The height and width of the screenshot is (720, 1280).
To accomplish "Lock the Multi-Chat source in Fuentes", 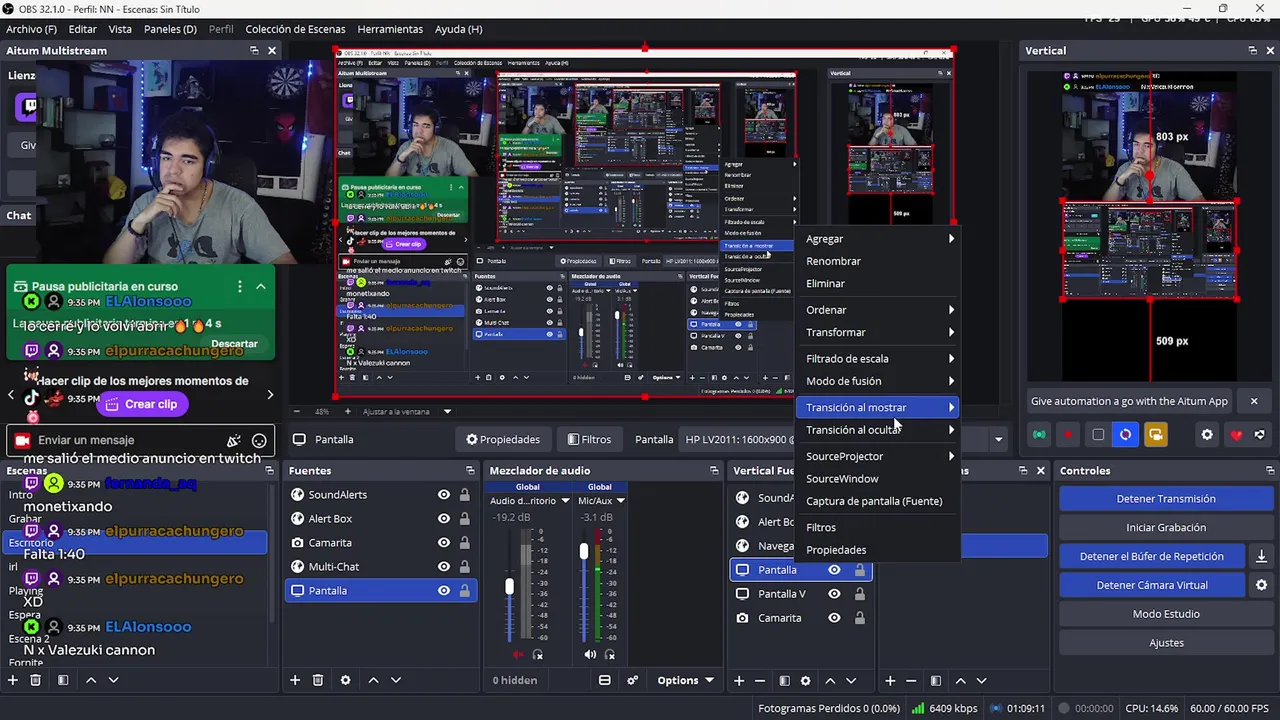I will (465, 567).
